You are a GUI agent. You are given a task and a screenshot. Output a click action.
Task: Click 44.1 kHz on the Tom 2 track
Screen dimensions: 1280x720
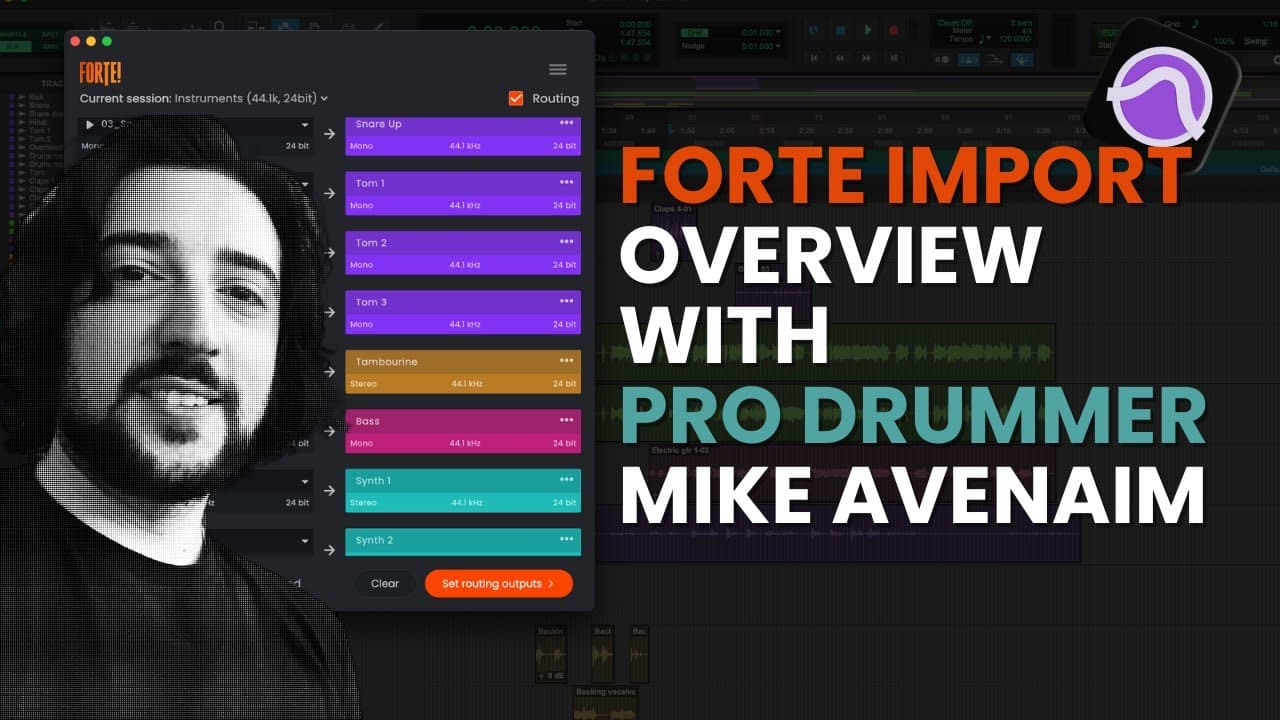click(x=465, y=265)
